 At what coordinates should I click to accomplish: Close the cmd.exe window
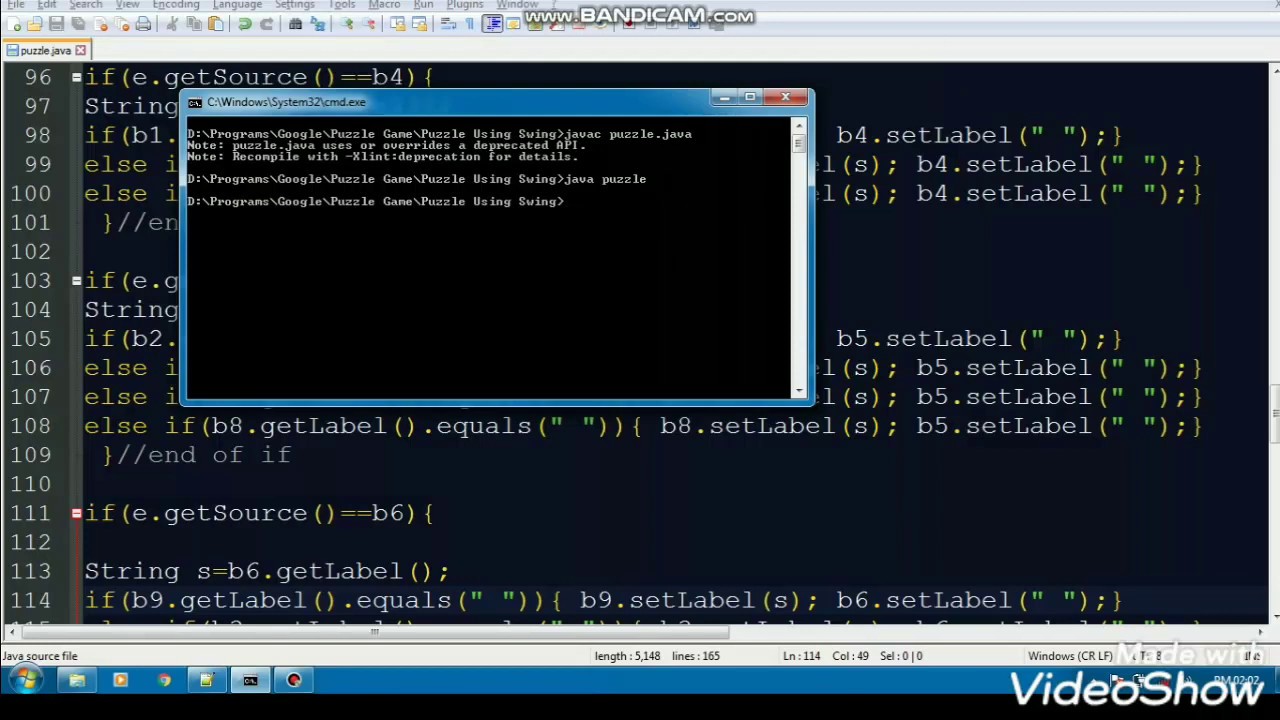[x=786, y=98]
